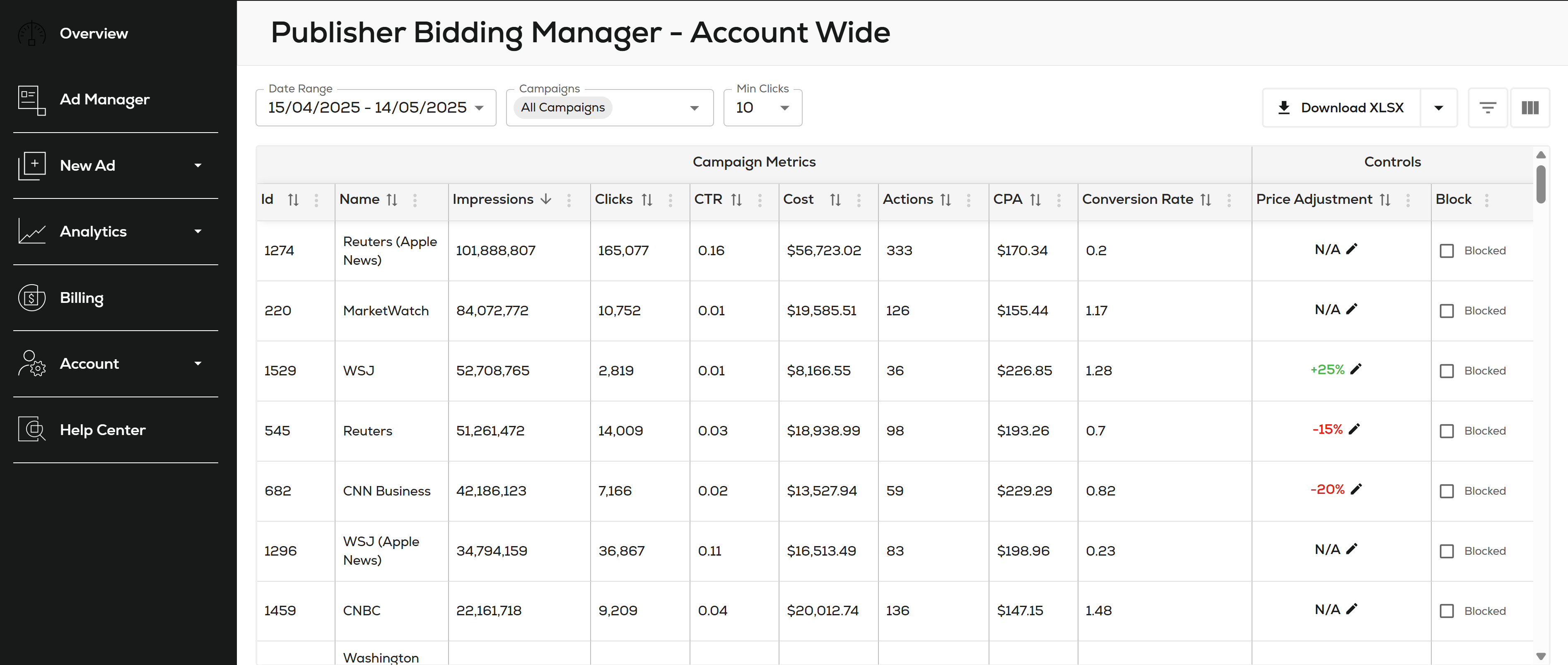
Task: Click the Clicks column header
Action: (x=613, y=199)
